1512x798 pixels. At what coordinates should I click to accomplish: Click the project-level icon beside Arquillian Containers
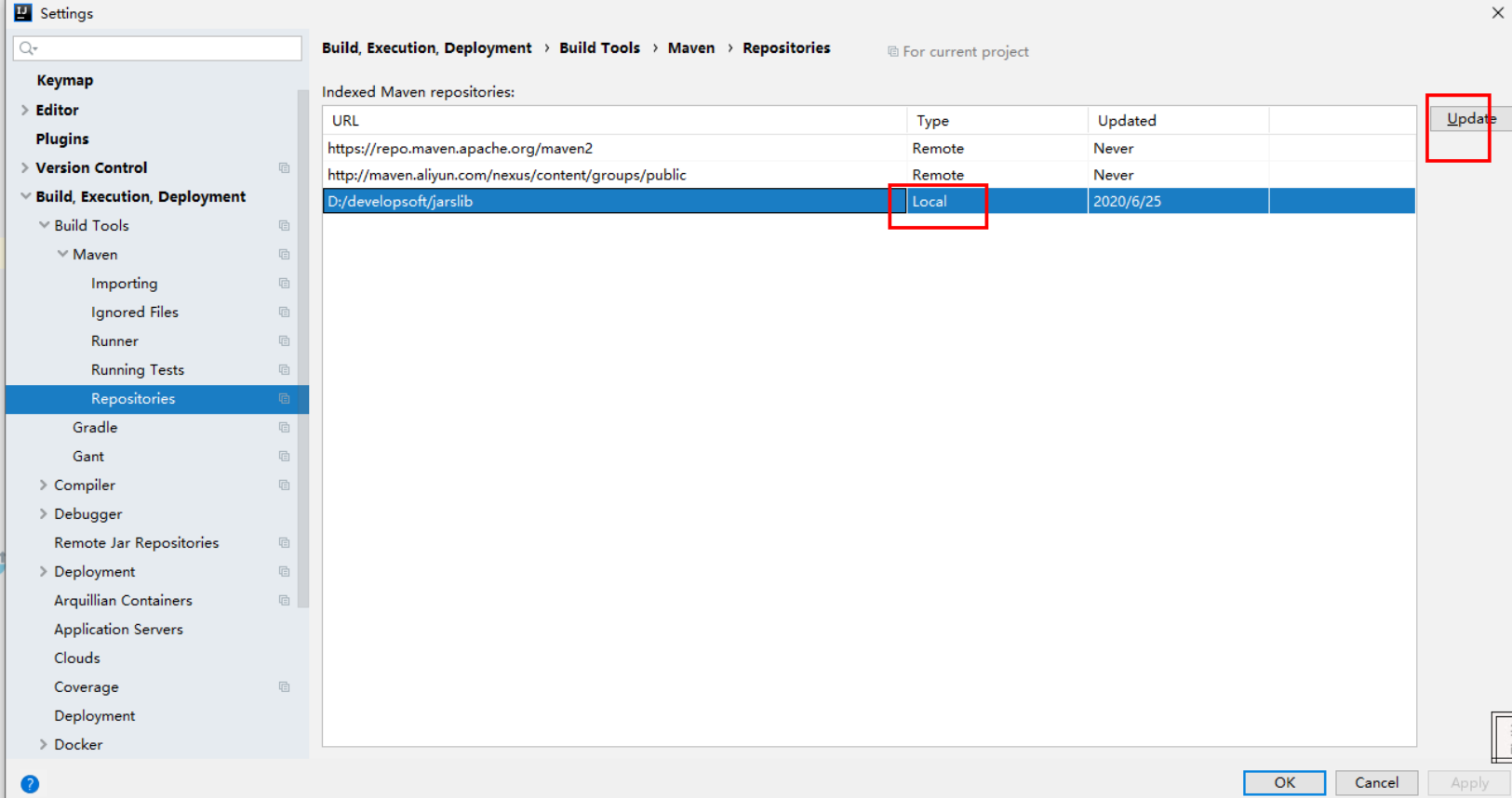[x=285, y=601]
